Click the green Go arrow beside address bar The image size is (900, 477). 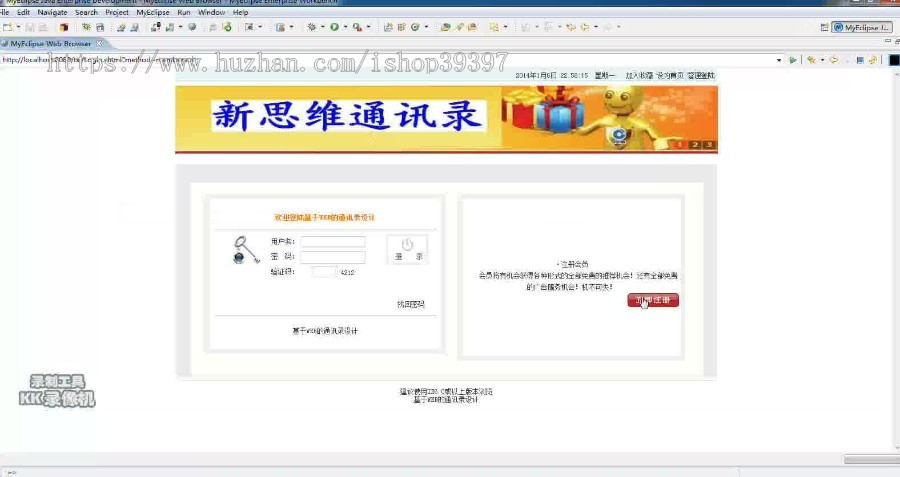pyautogui.click(x=793, y=60)
